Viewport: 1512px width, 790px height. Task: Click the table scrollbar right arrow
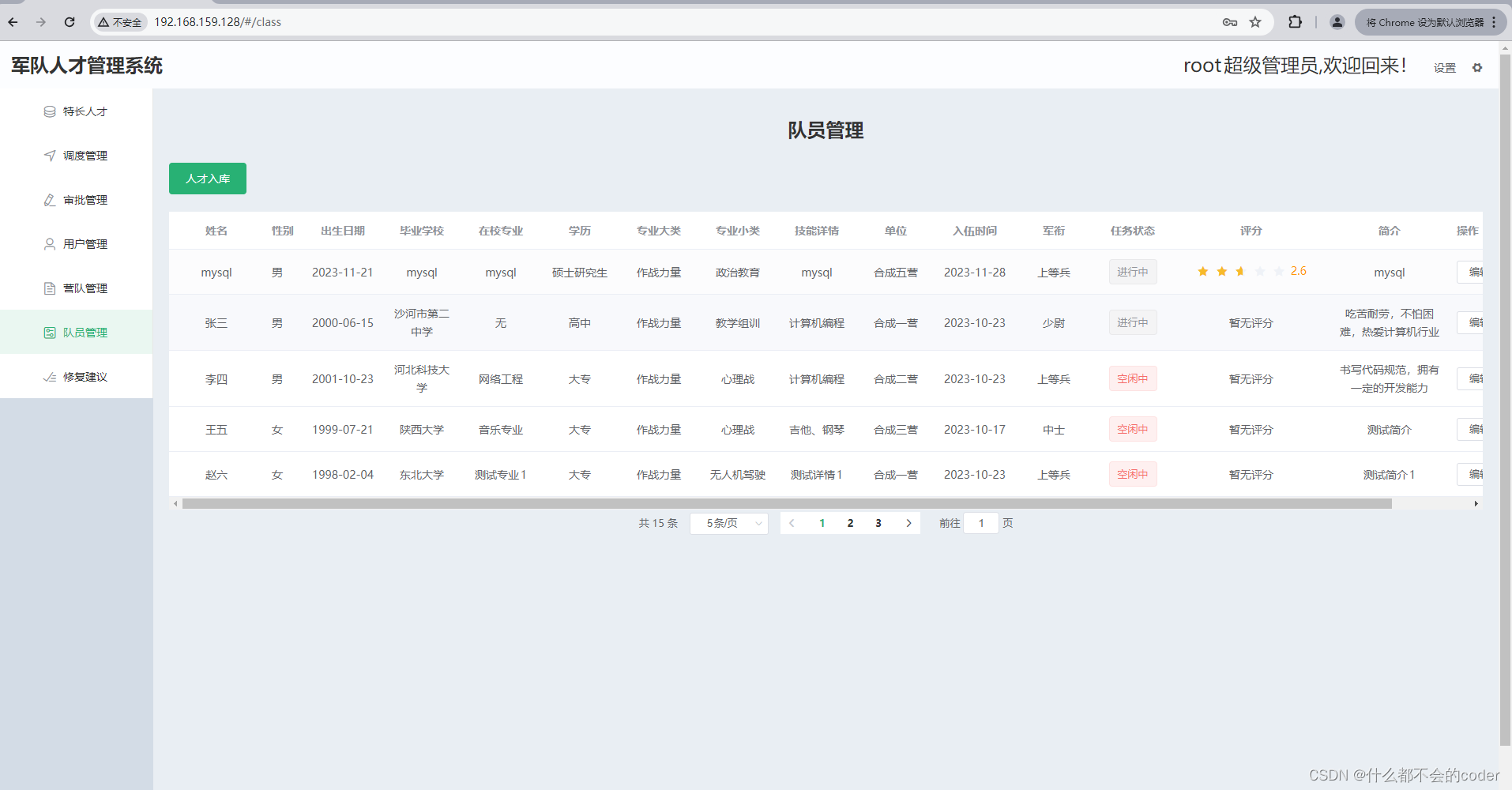click(1476, 503)
